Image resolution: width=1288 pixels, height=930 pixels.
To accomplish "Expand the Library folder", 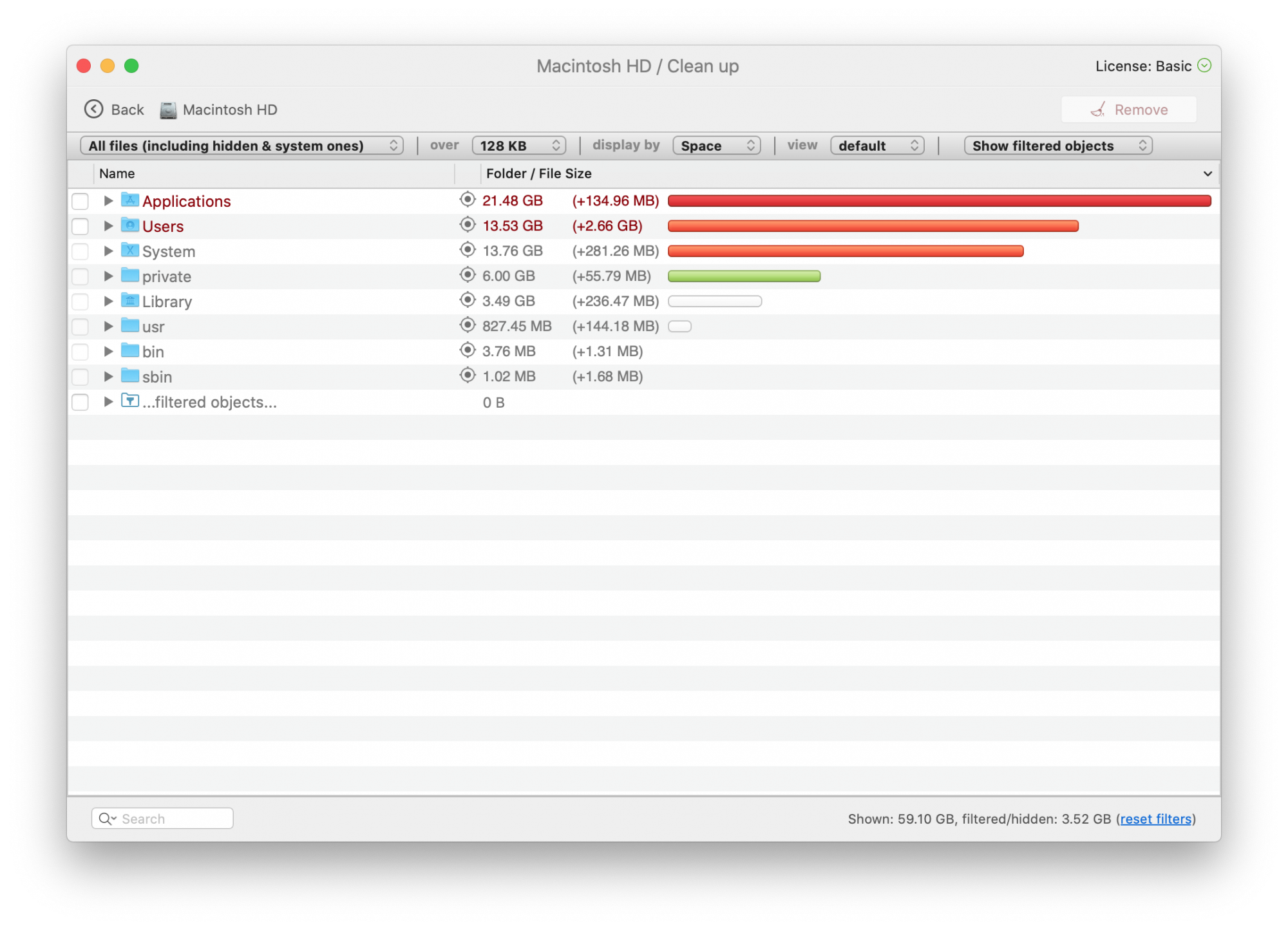I will (108, 301).
